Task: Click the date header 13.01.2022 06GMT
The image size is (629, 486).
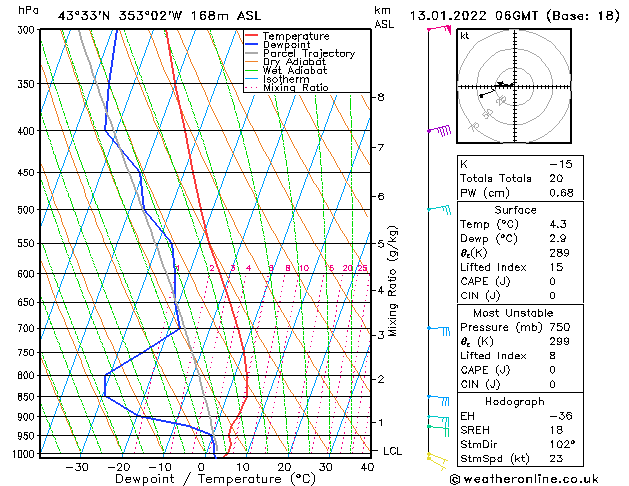Action: pyautogui.click(x=473, y=16)
